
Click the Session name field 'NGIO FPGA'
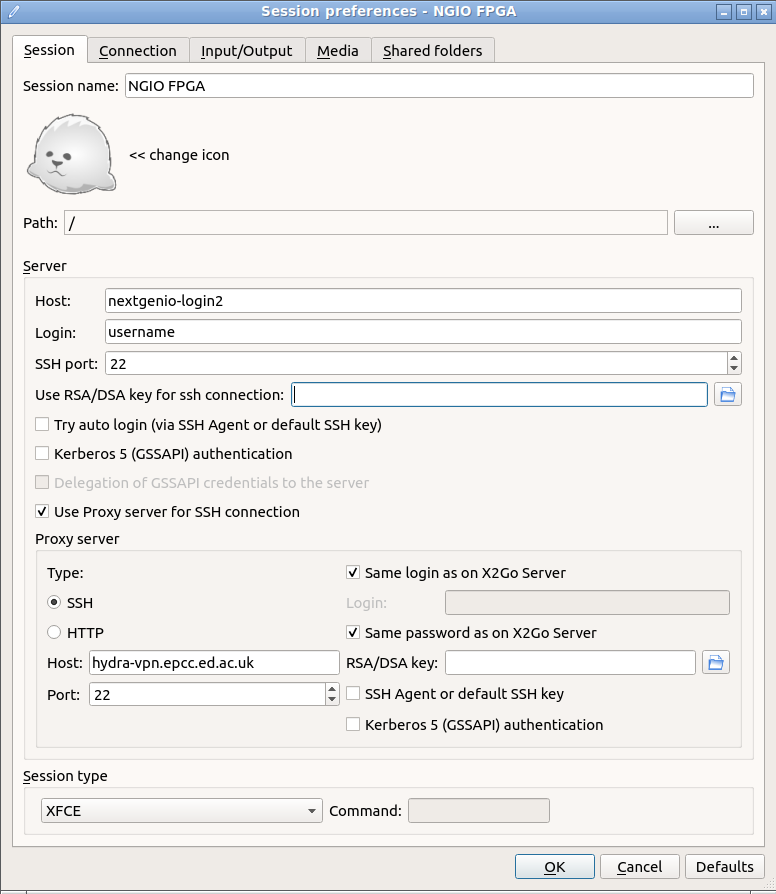[439, 86]
